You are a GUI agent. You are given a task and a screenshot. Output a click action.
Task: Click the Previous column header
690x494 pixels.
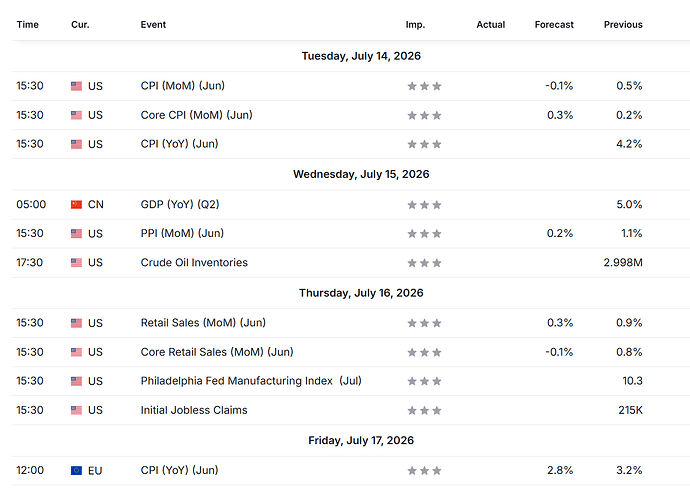coord(623,25)
